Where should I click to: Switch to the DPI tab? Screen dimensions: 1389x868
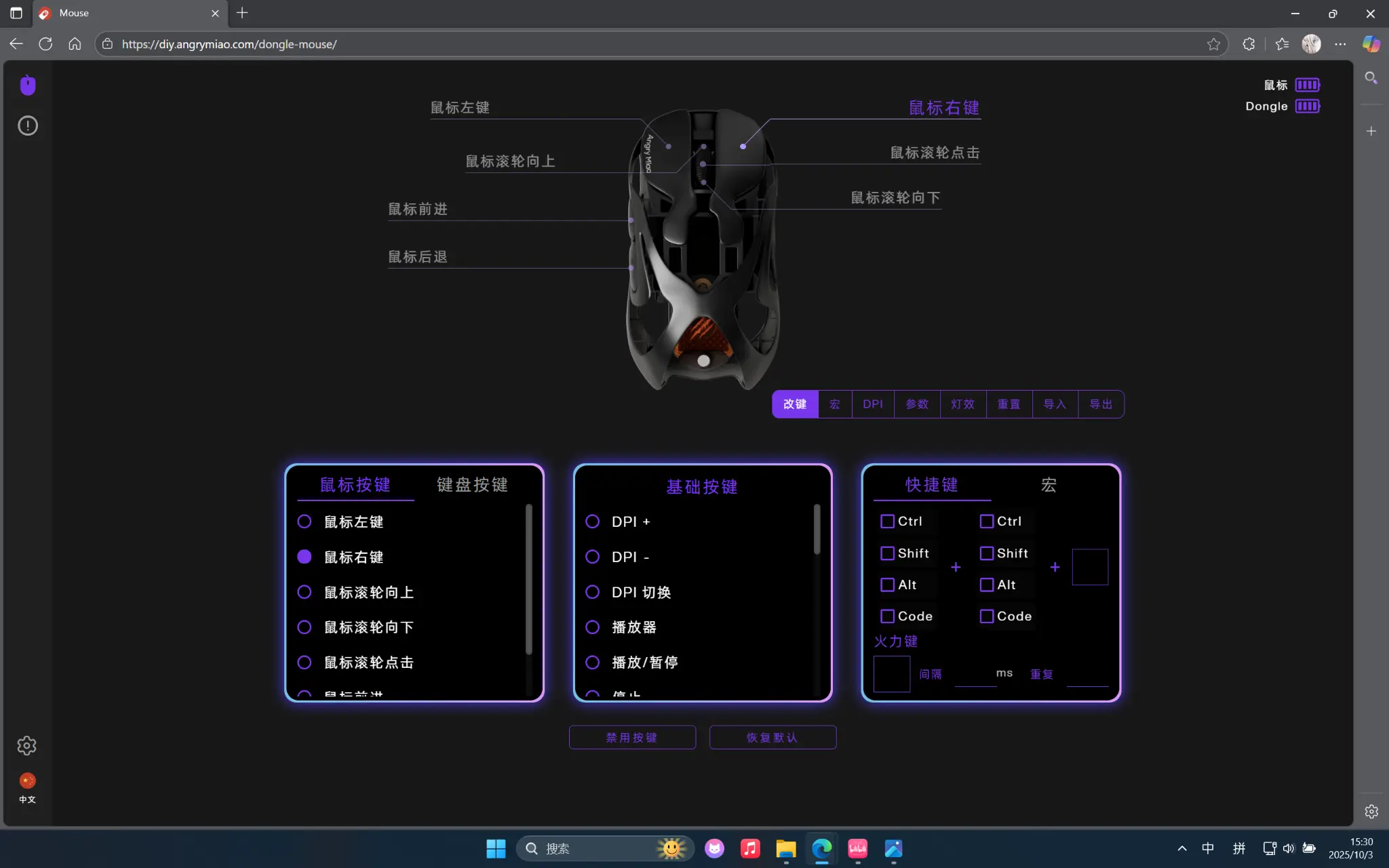pos(872,404)
